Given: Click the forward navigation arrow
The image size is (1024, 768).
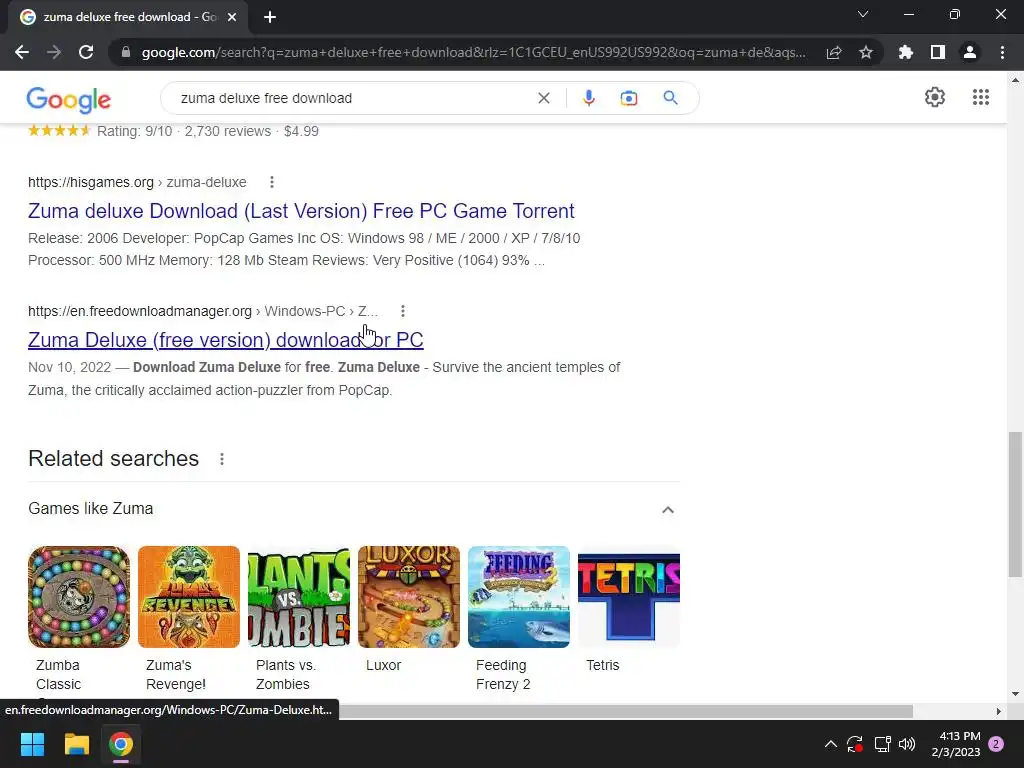Looking at the screenshot, I should [x=54, y=52].
